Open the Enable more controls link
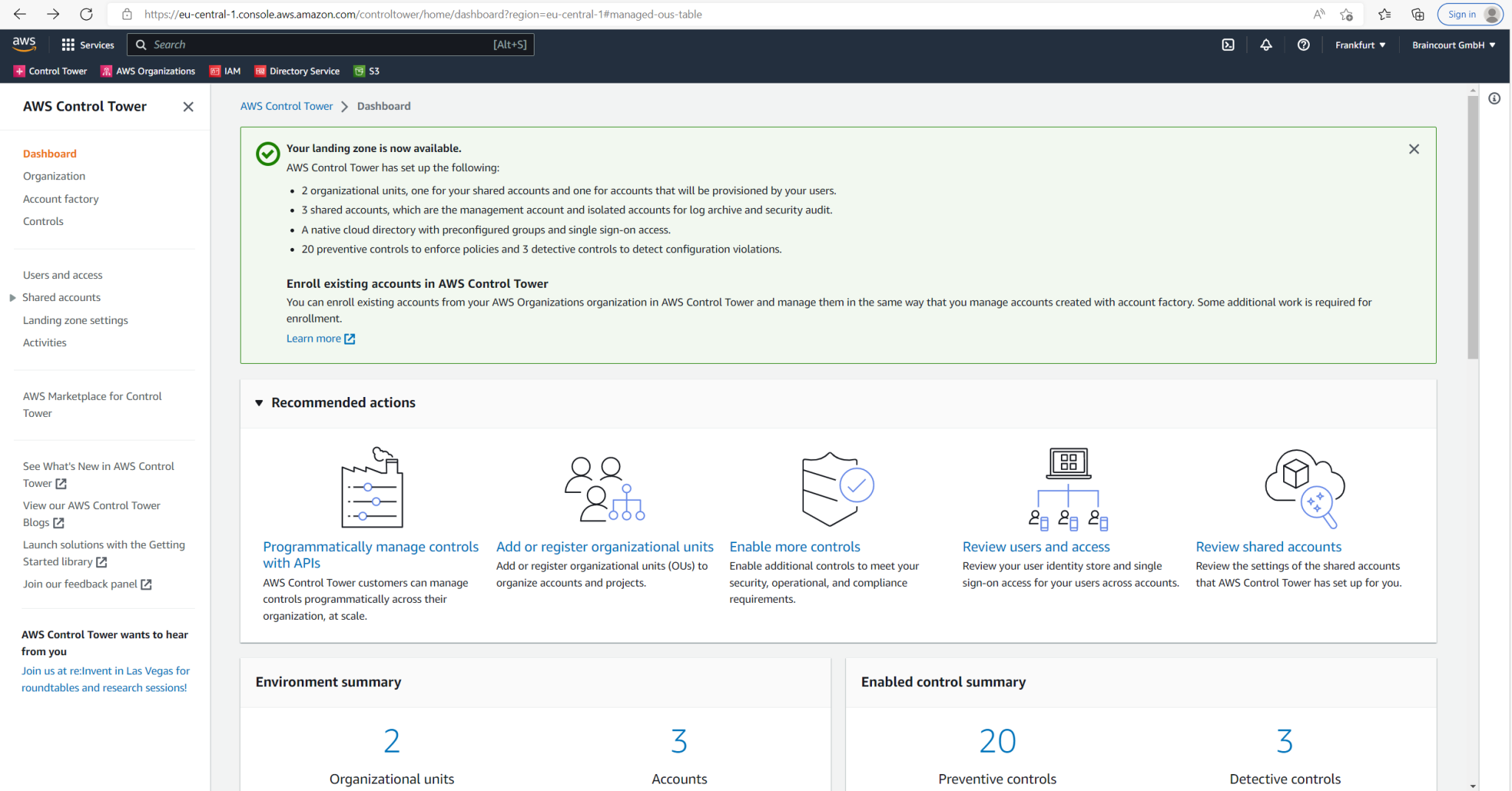Screen dimensions: 1512x791 pos(794,547)
